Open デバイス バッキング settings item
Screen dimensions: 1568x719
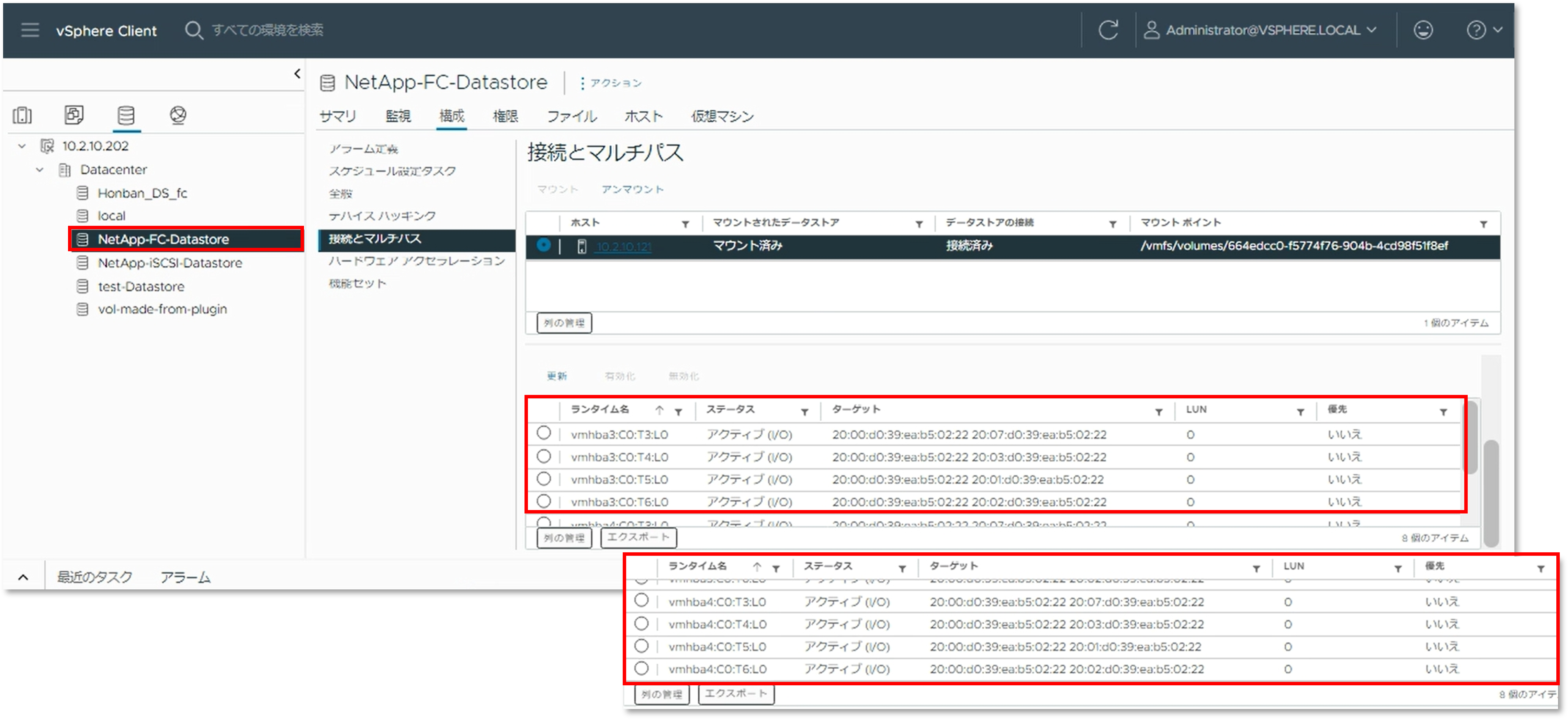tap(382, 216)
